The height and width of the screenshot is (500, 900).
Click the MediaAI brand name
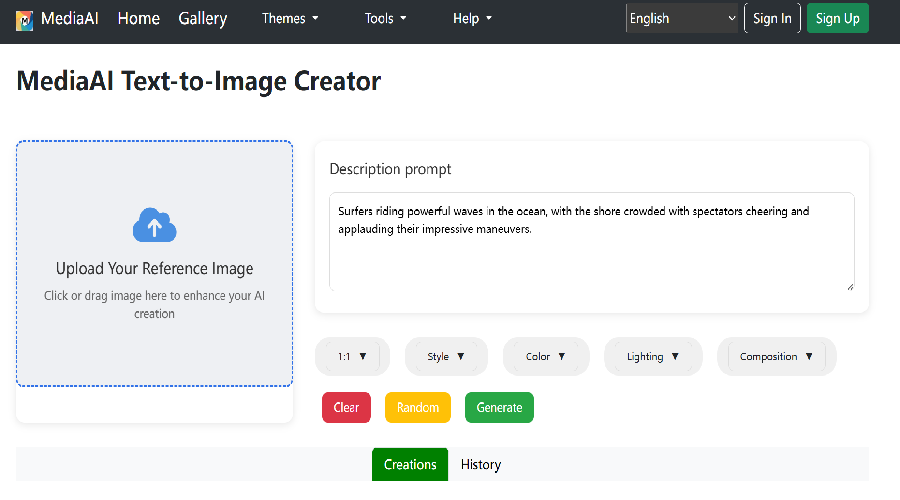point(69,18)
